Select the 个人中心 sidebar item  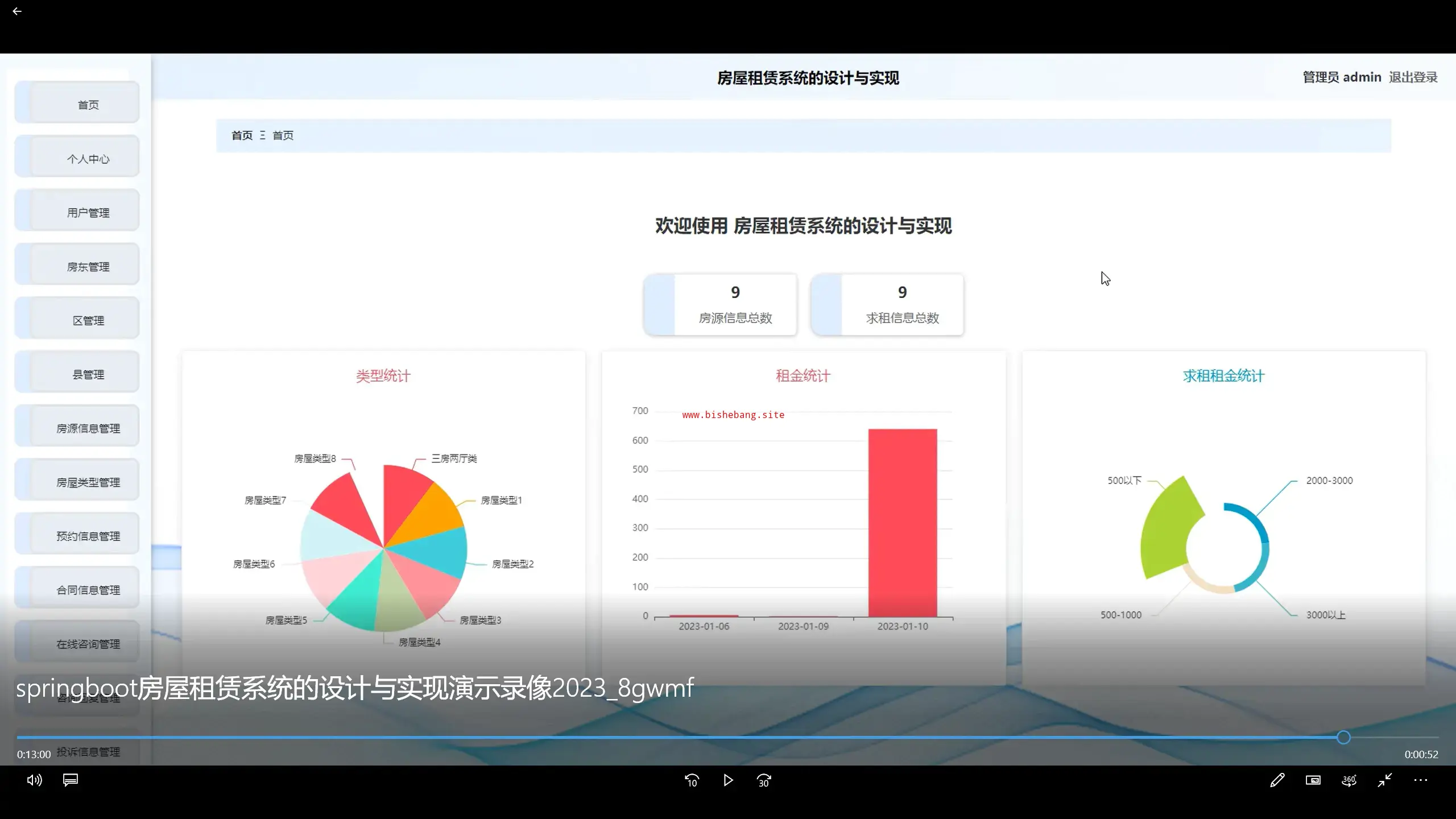(x=88, y=159)
